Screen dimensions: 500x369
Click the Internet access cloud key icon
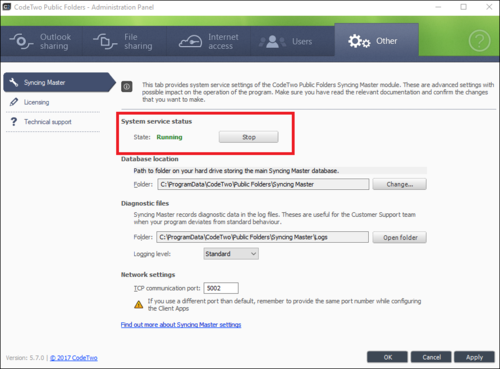[190, 42]
